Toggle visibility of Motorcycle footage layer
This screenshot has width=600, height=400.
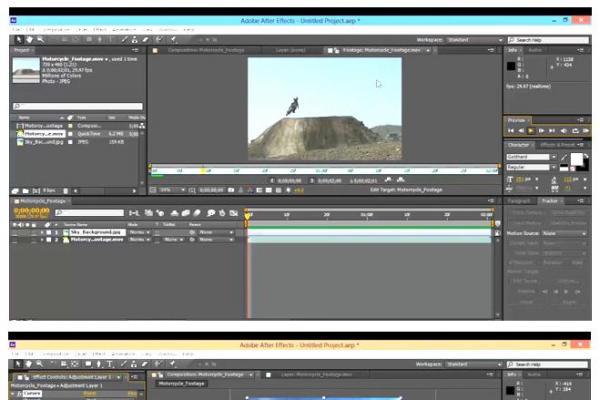click(x=15, y=239)
